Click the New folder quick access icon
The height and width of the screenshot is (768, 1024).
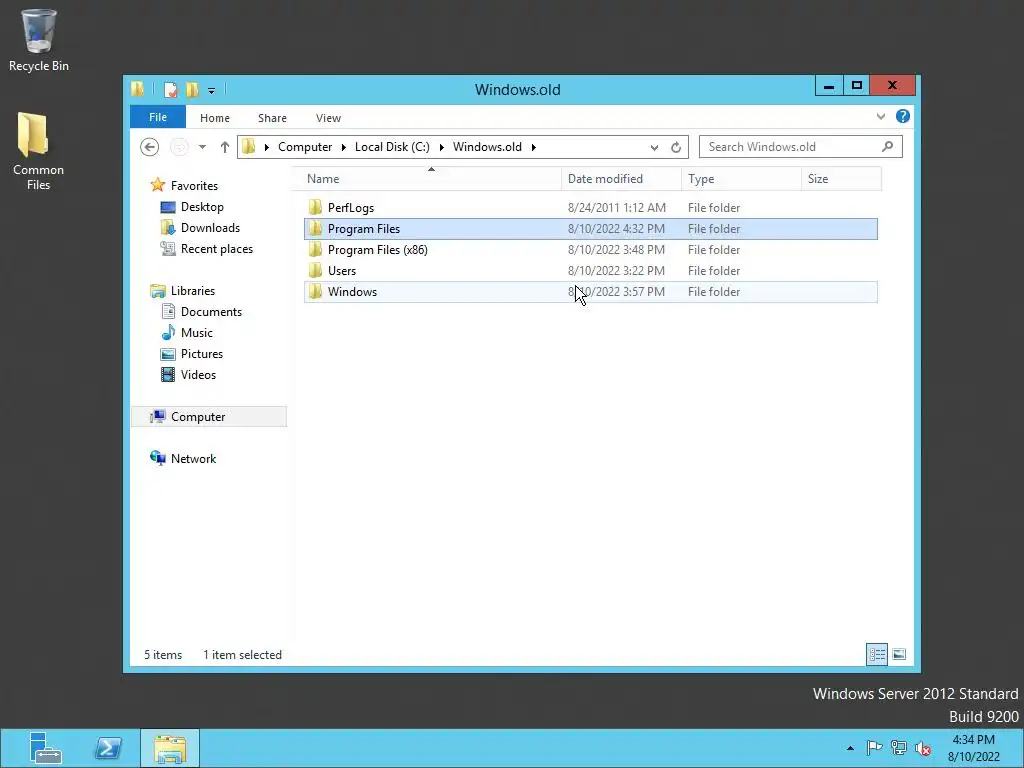pos(192,89)
